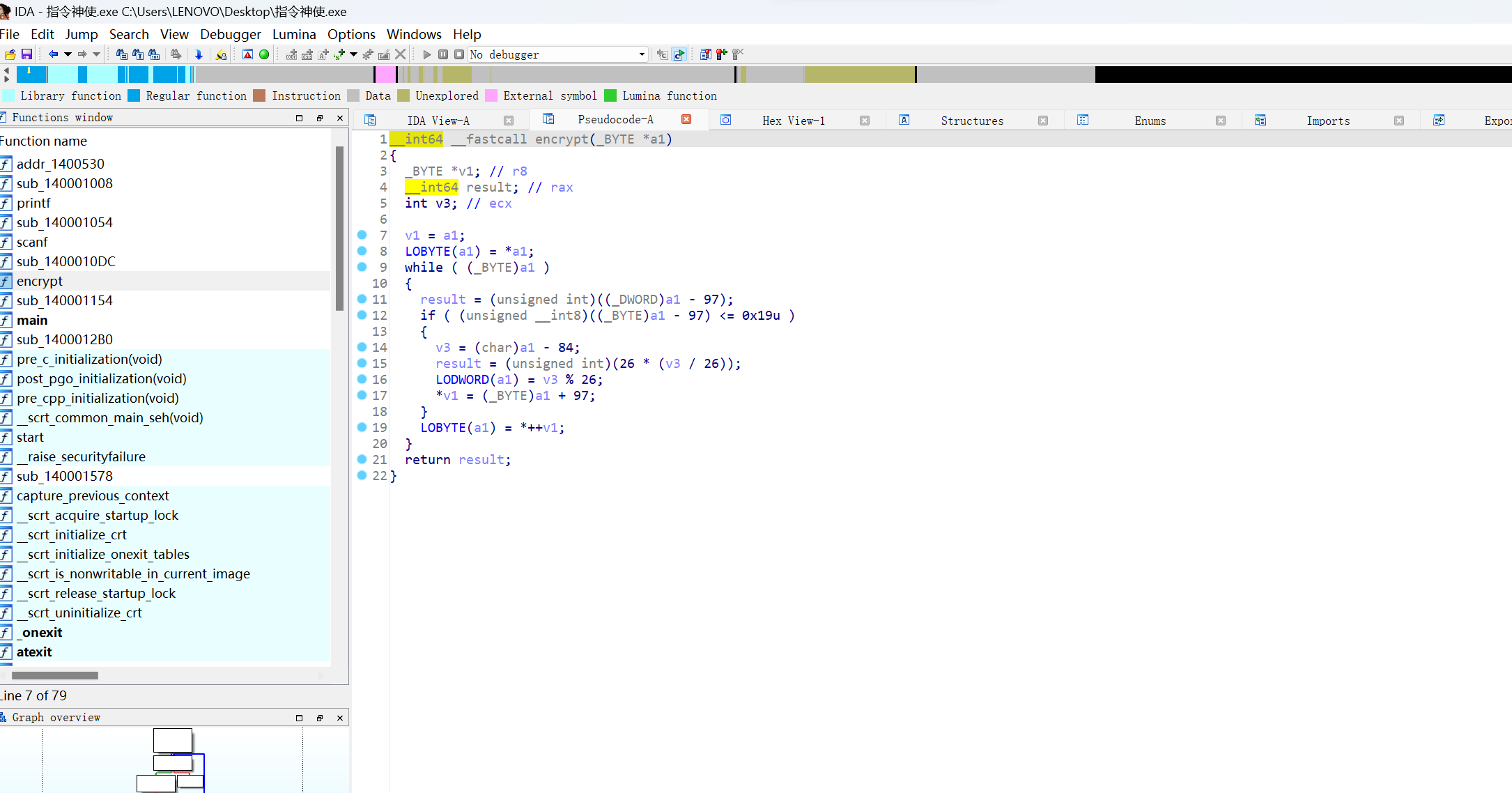Select the printf function in the list
The image size is (1512, 793).
coord(165,203)
